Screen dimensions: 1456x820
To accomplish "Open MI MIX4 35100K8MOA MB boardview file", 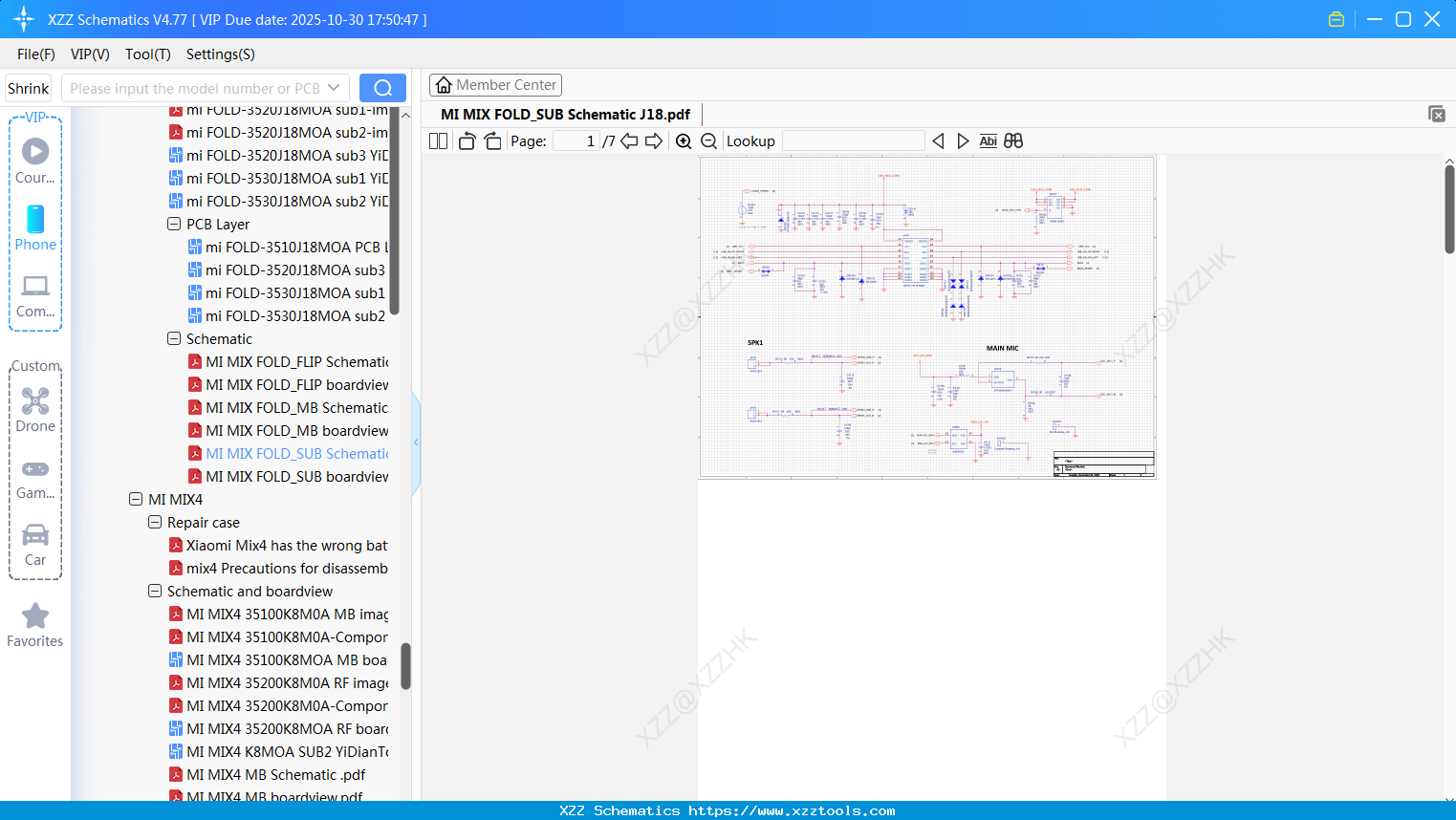I will (x=279, y=659).
